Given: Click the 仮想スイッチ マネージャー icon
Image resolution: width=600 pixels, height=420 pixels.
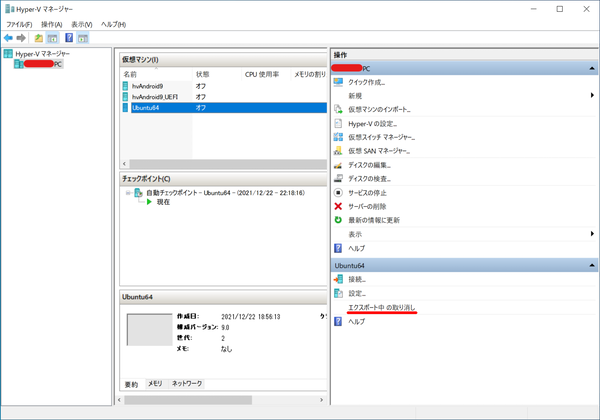Looking at the screenshot, I should (338, 137).
